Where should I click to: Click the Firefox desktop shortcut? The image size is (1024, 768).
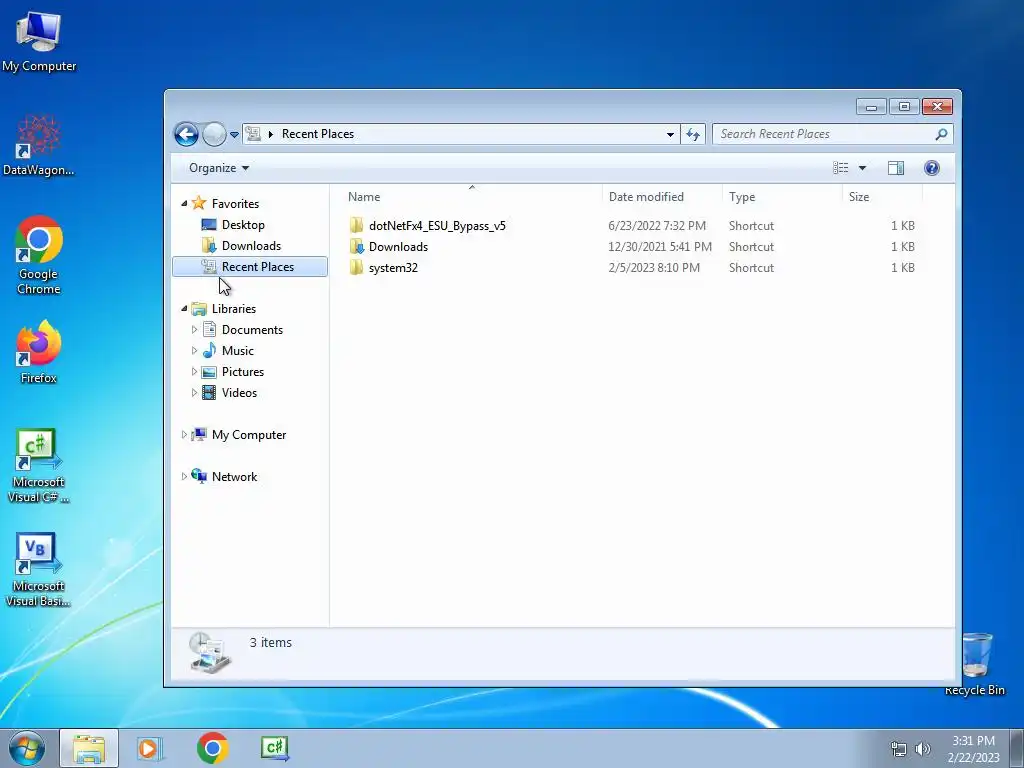point(39,352)
